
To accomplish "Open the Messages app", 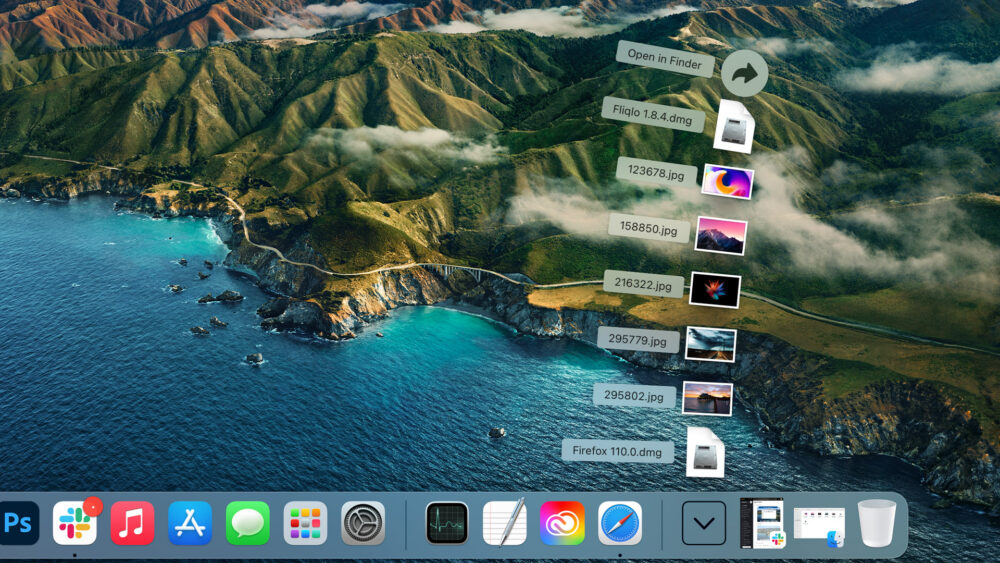I will click(x=247, y=523).
